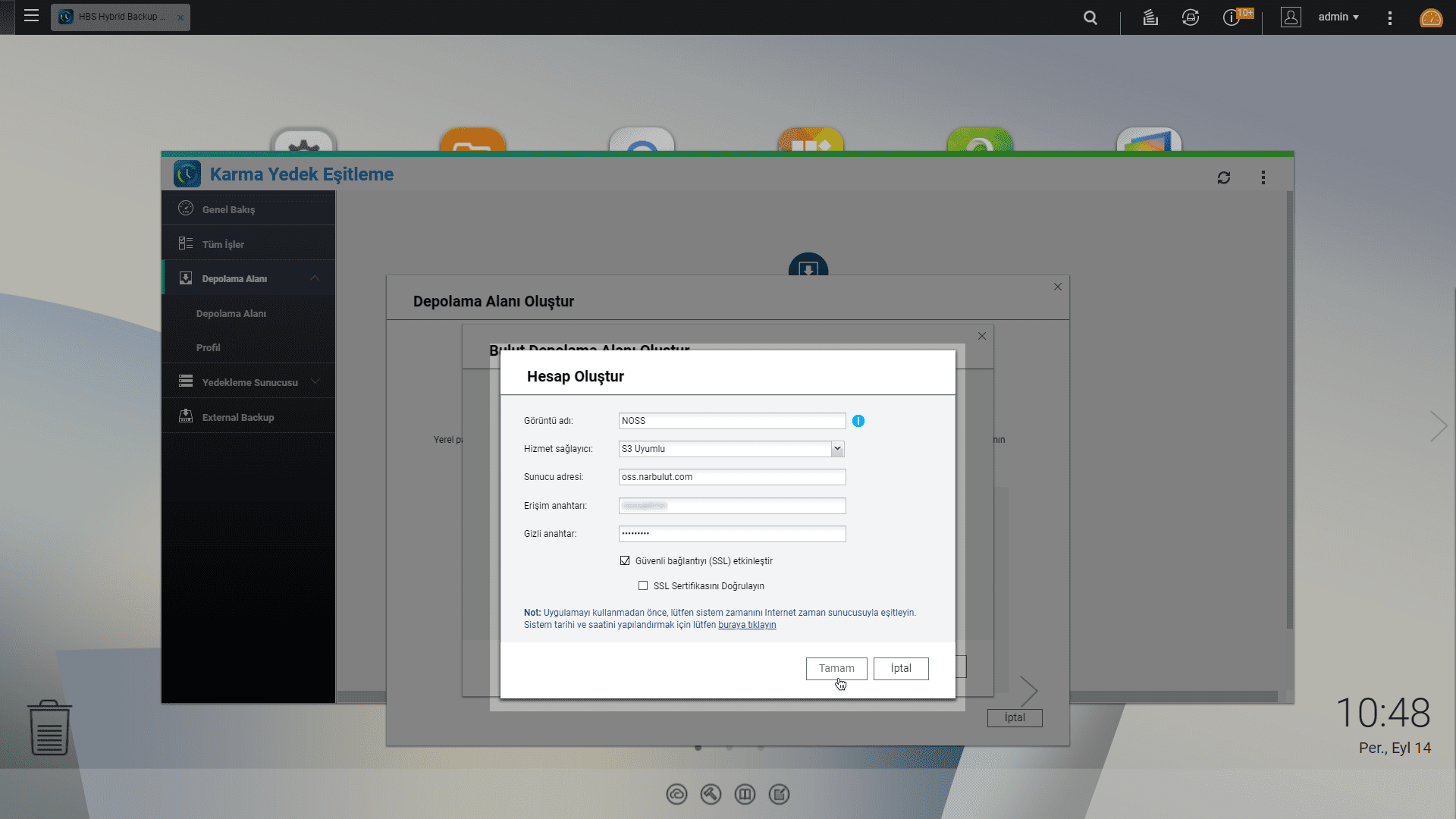The height and width of the screenshot is (819, 1456).
Task: Open the Hizmet sağlayıcı dropdown
Action: click(x=836, y=448)
